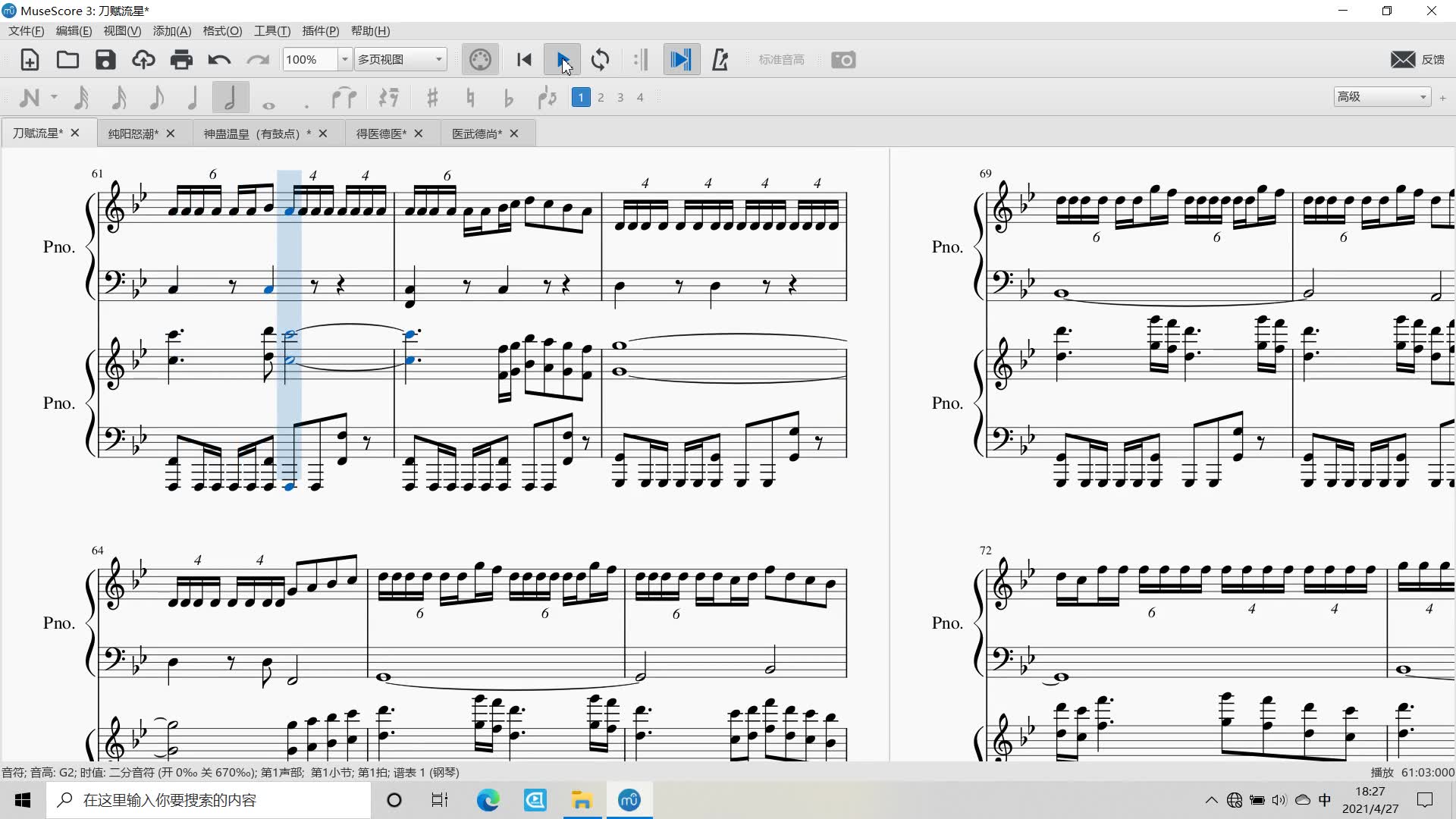Open page view mode dropdown

point(400,60)
